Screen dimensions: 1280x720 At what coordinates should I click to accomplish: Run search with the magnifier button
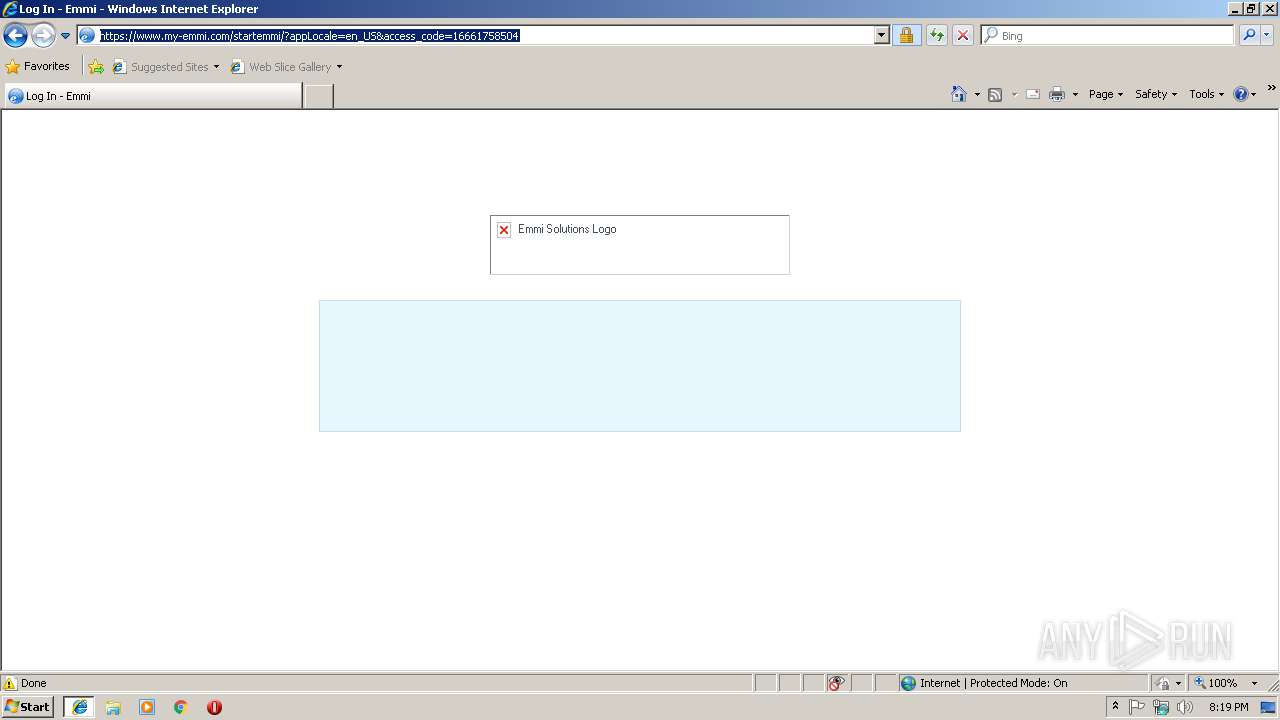pyautogui.click(x=1248, y=36)
